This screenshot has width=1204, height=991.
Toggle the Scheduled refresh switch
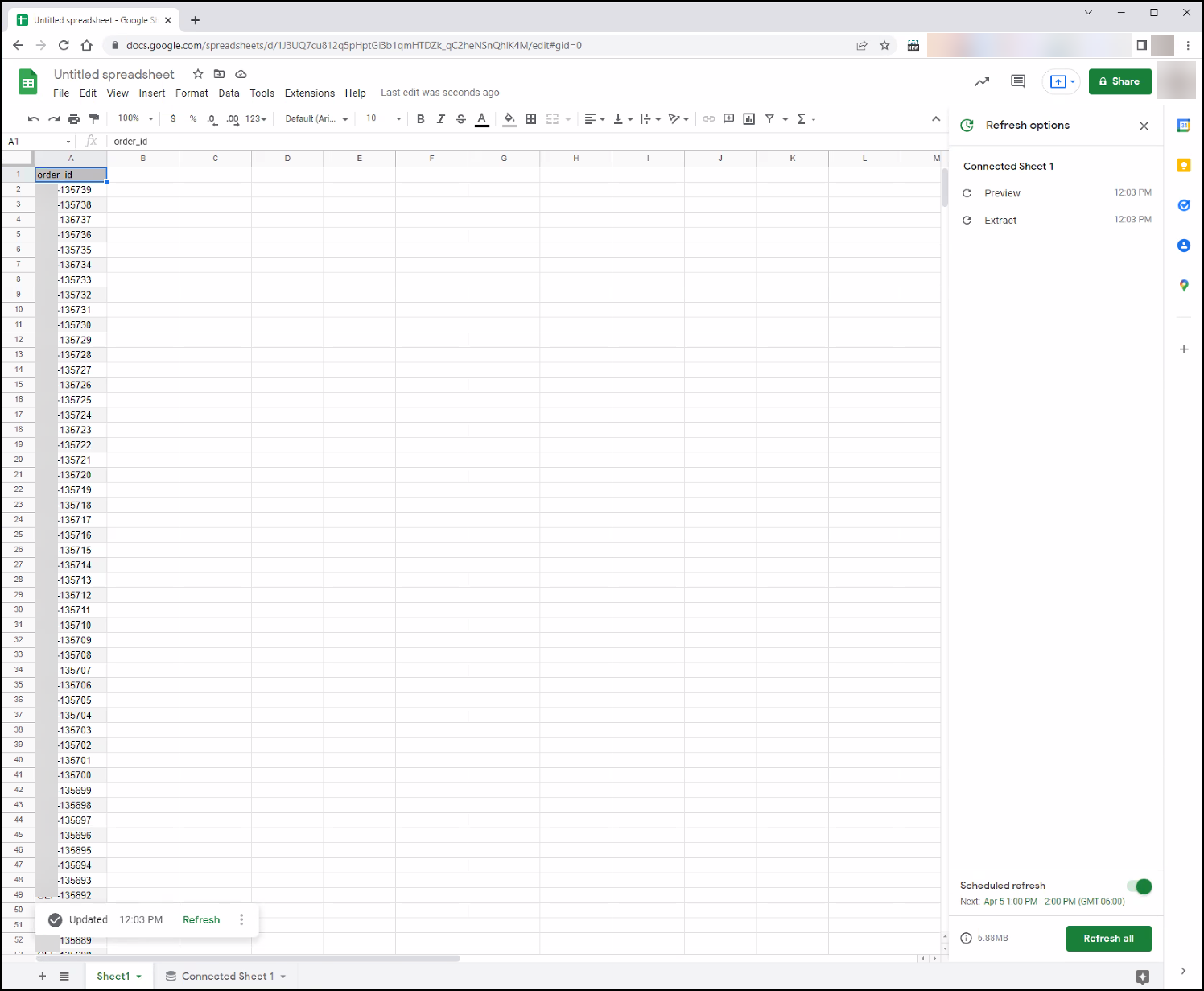click(x=1139, y=886)
